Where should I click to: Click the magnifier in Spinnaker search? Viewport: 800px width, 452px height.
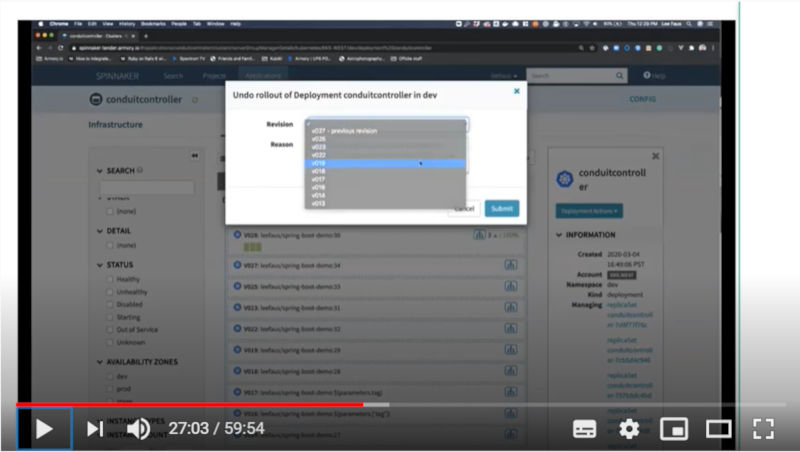pyautogui.click(x=619, y=76)
